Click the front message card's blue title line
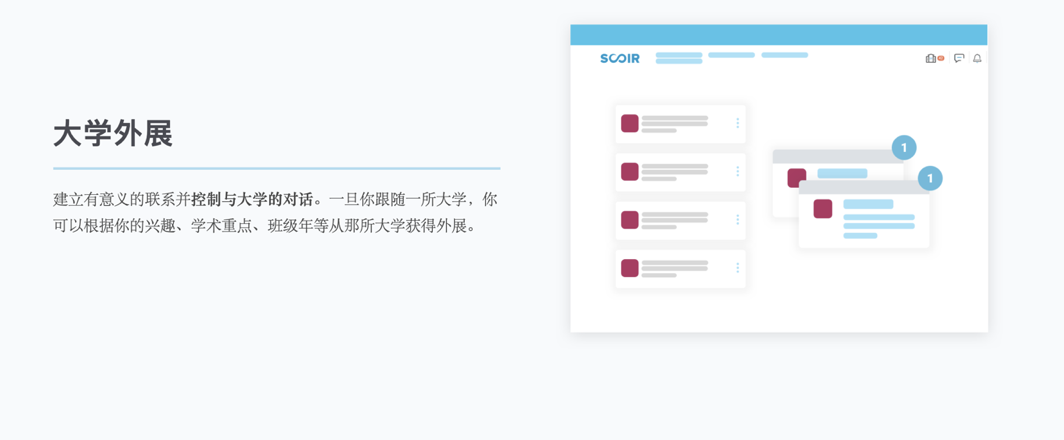This screenshot has height=440, width=1064. 868,204
